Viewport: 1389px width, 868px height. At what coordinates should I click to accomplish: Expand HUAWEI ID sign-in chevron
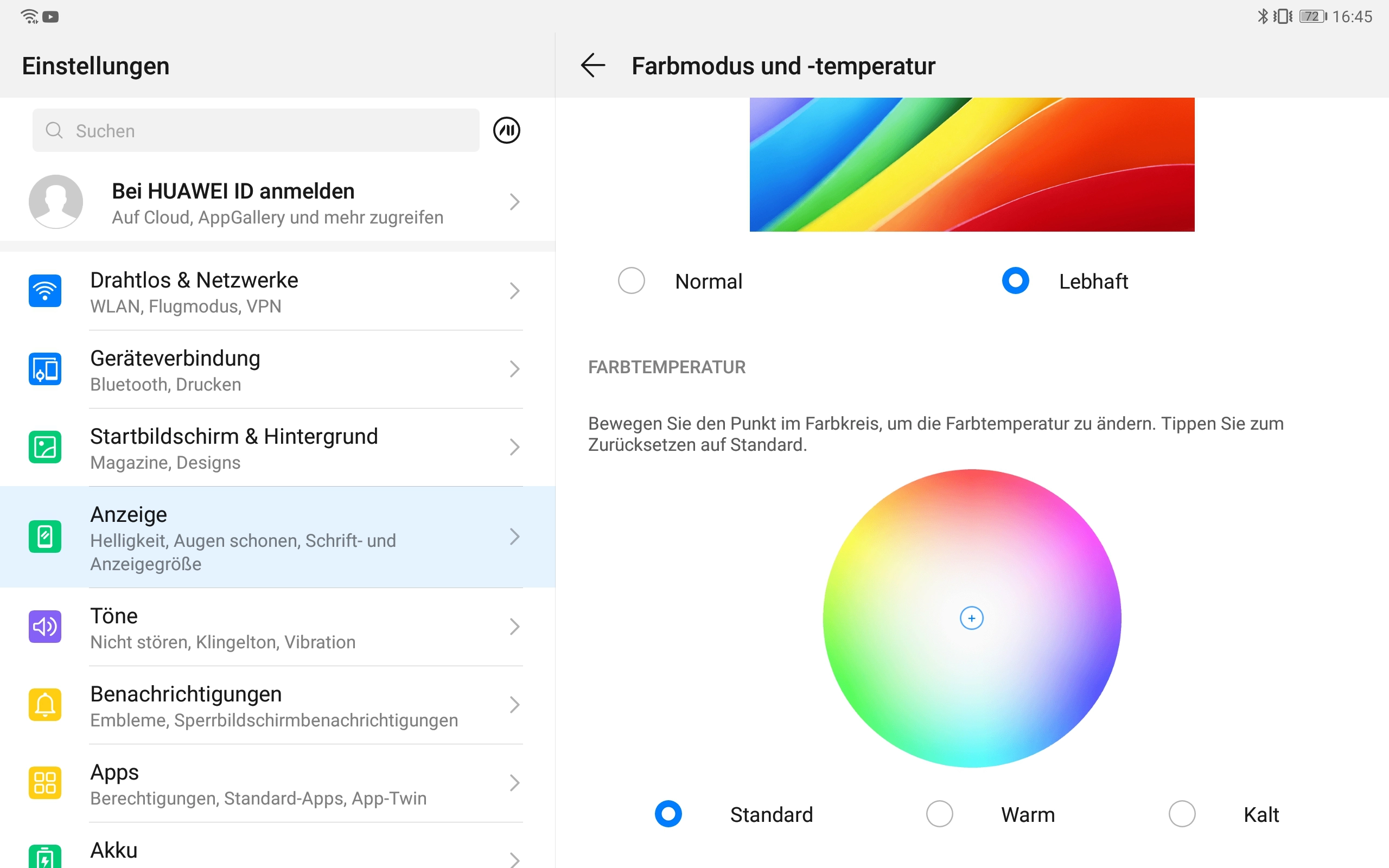[515, 201]
